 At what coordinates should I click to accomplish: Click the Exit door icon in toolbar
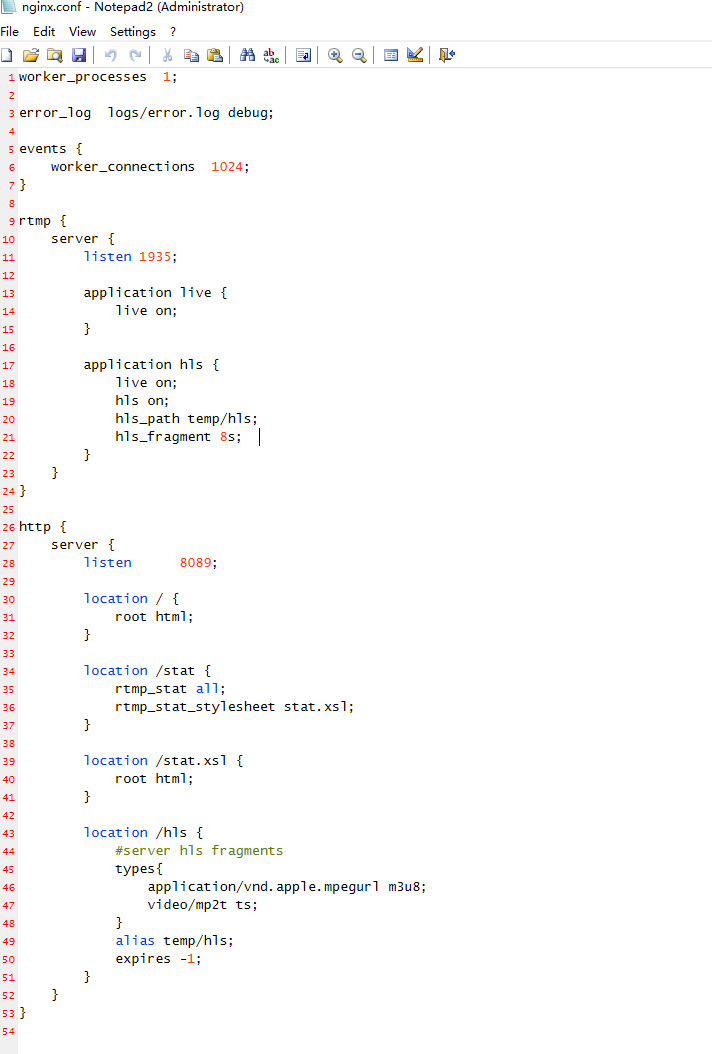[x=446, y=55]
